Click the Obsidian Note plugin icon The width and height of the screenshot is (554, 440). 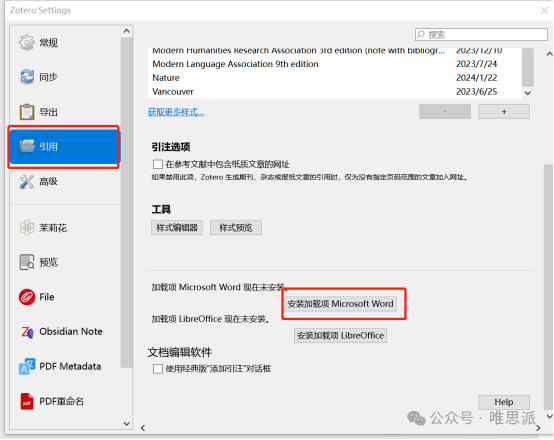point(27,332)
